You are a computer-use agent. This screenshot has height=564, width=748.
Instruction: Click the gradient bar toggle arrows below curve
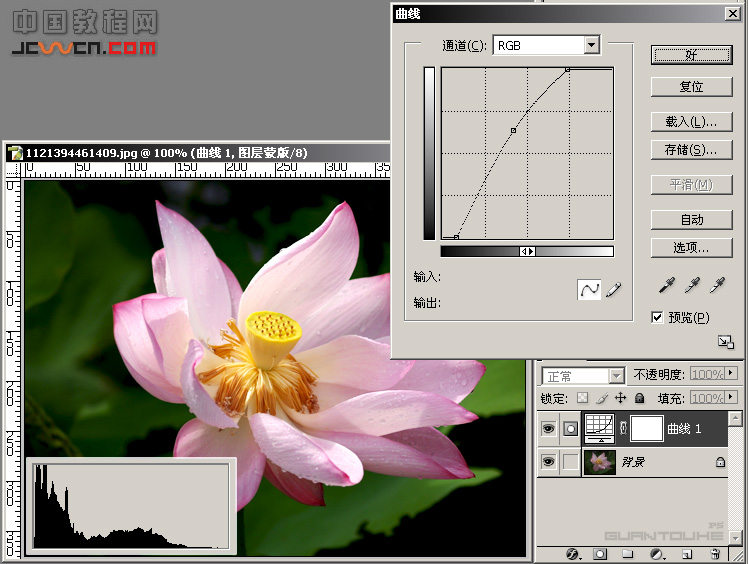click(x=527, y=251)
